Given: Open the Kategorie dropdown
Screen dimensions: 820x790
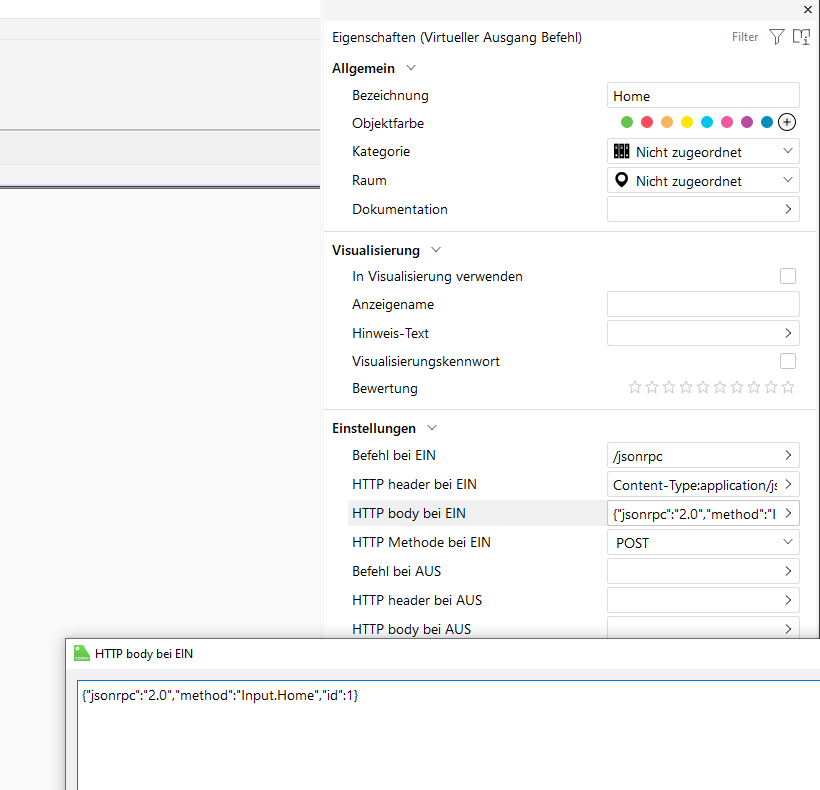Looking at the screenshot, I should point(703,152).
